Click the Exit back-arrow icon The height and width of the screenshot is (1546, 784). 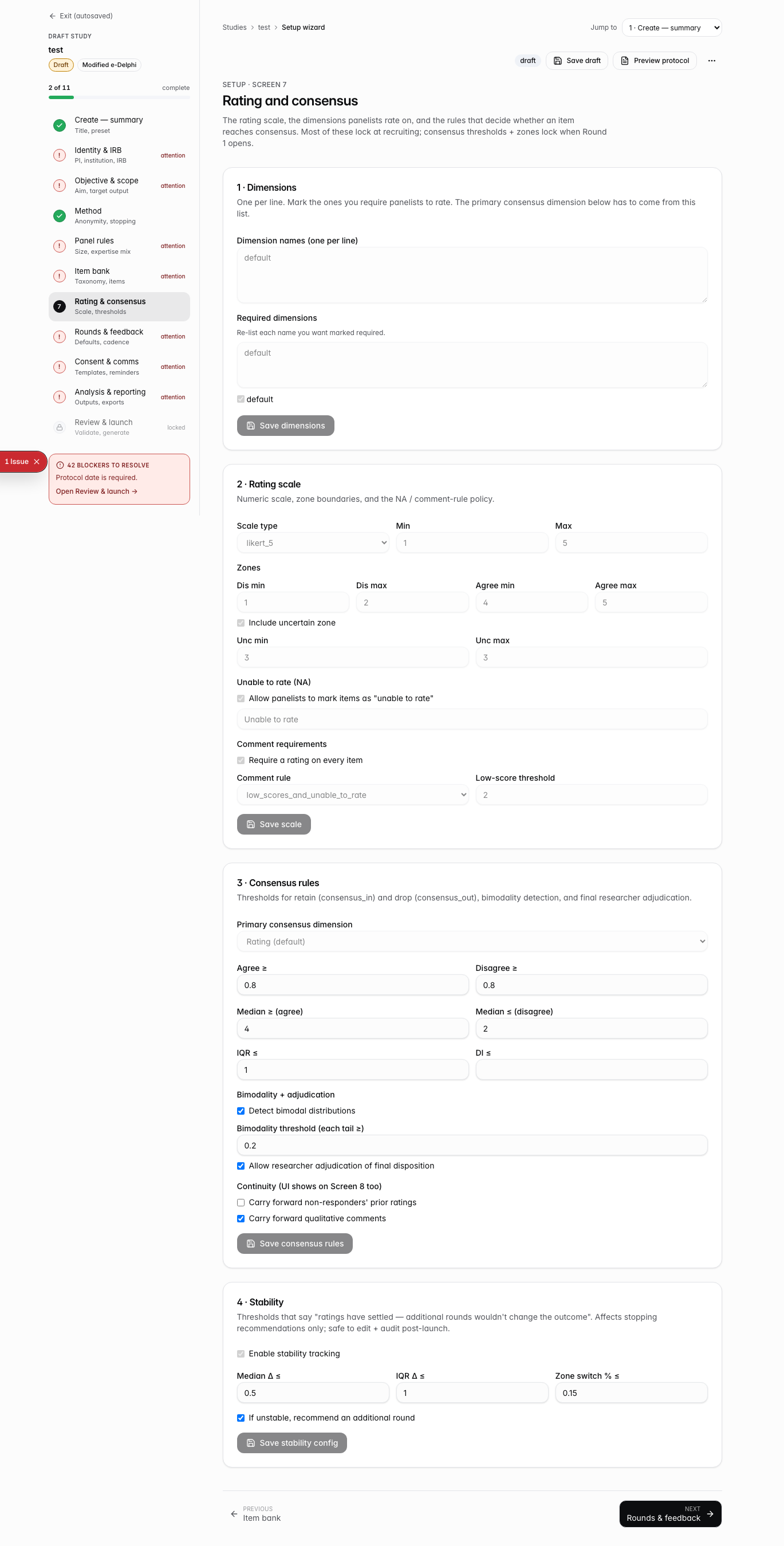[52, 16]
